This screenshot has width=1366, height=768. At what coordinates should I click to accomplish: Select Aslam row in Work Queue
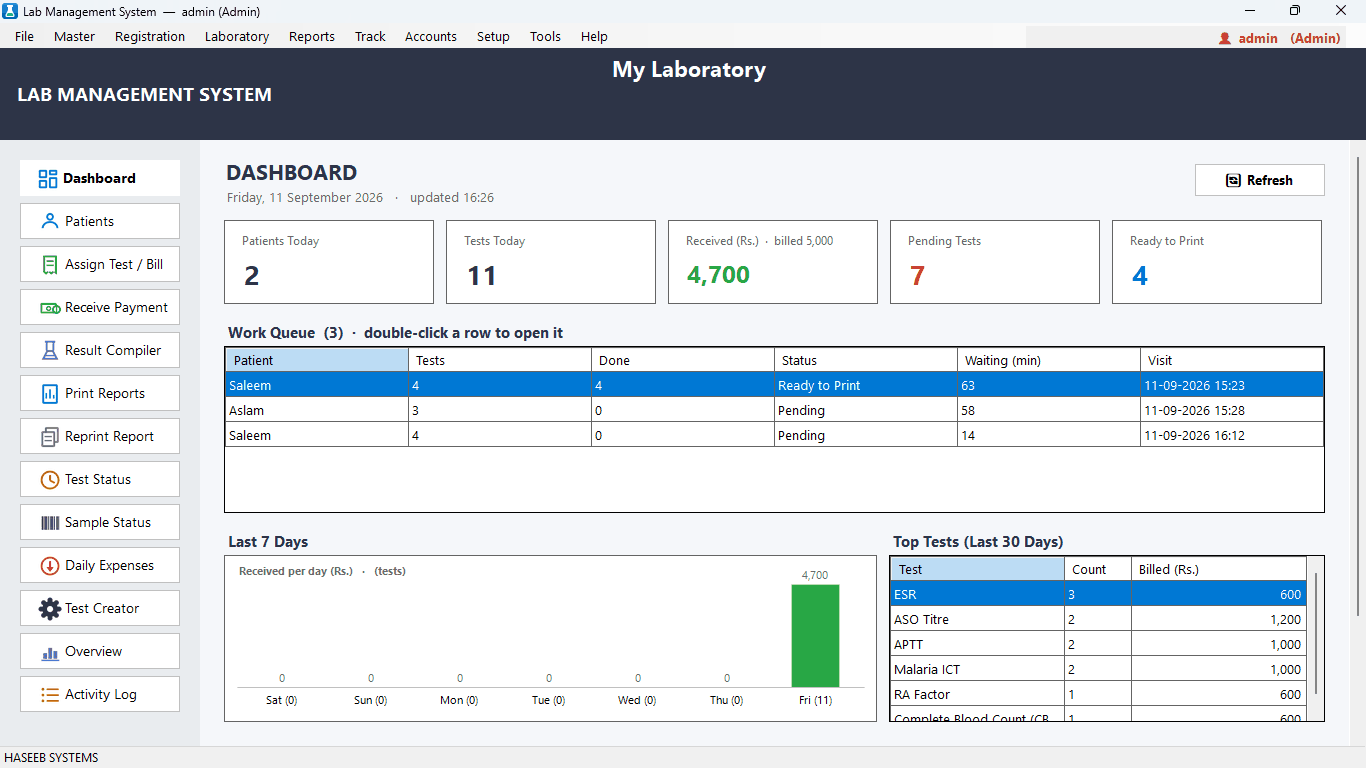coord(774,410)
